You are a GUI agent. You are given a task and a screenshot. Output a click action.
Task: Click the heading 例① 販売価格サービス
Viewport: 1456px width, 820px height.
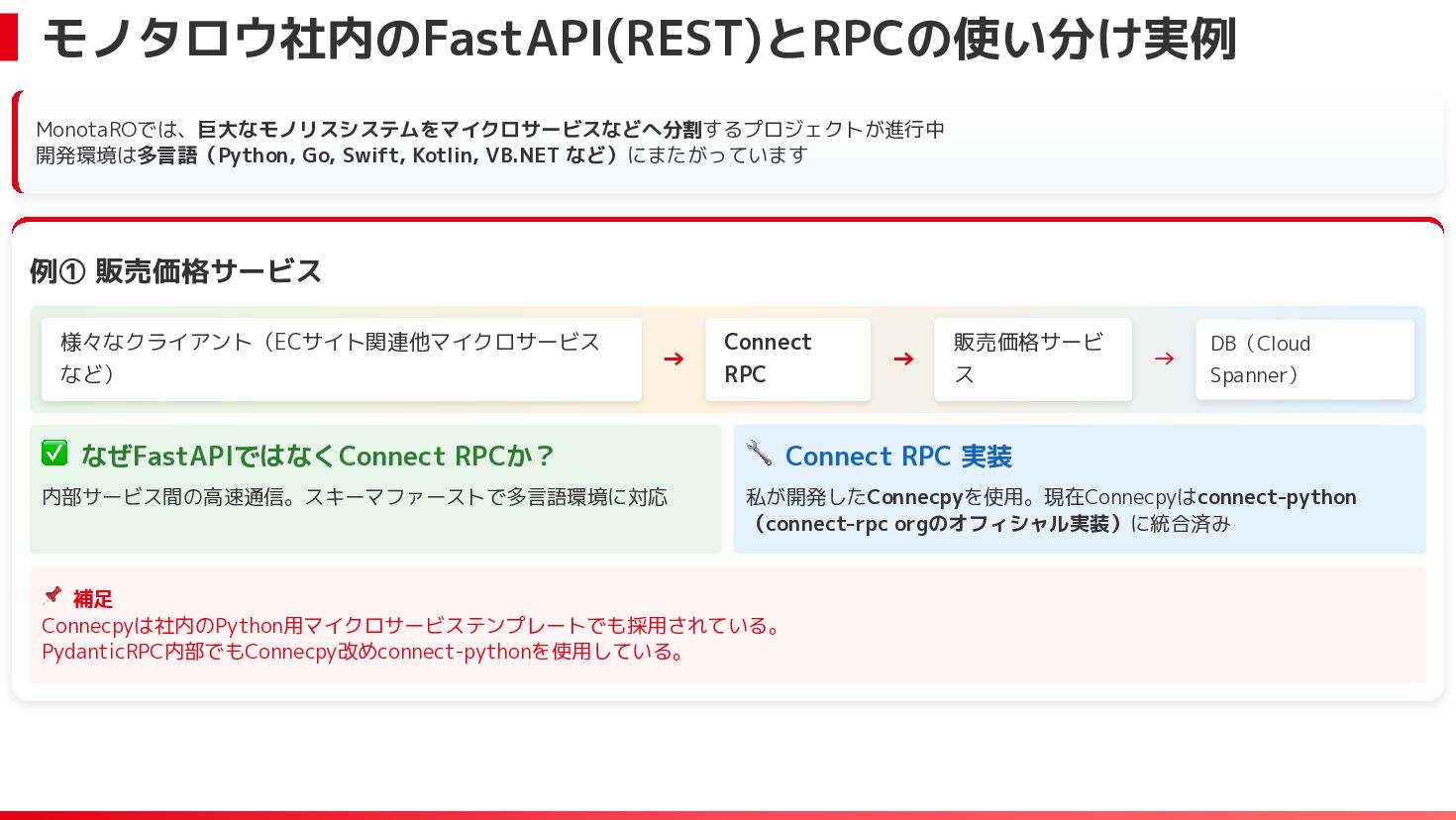[x=175, y=270]
